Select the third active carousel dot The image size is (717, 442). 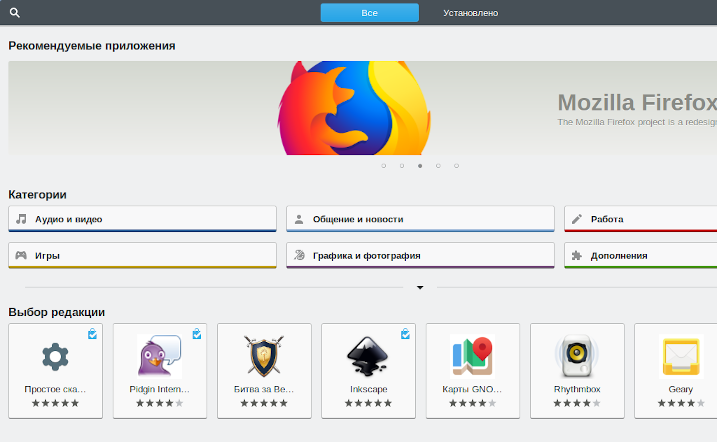click(x=420, y=166)
